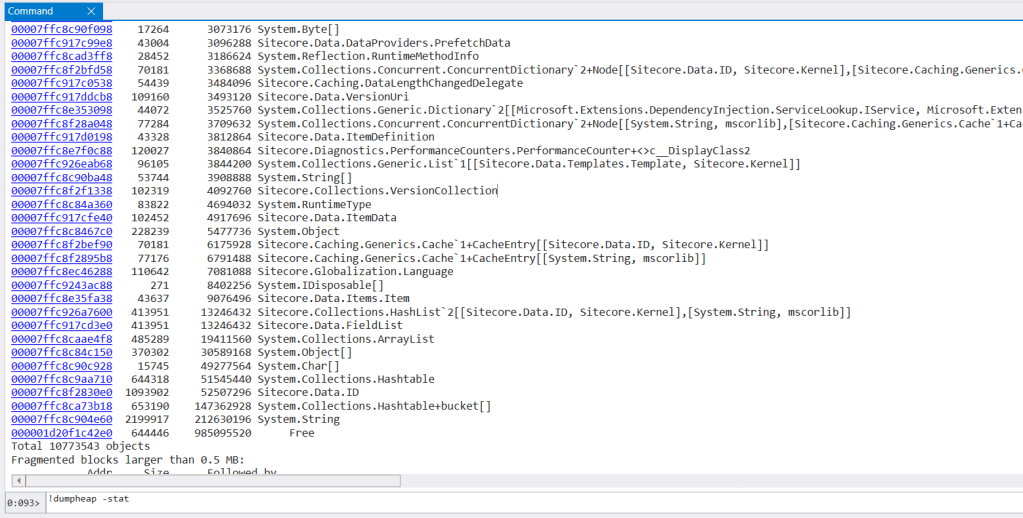Open System.Char[] method table link
The image size is (1023, 518).
(61, 366)
